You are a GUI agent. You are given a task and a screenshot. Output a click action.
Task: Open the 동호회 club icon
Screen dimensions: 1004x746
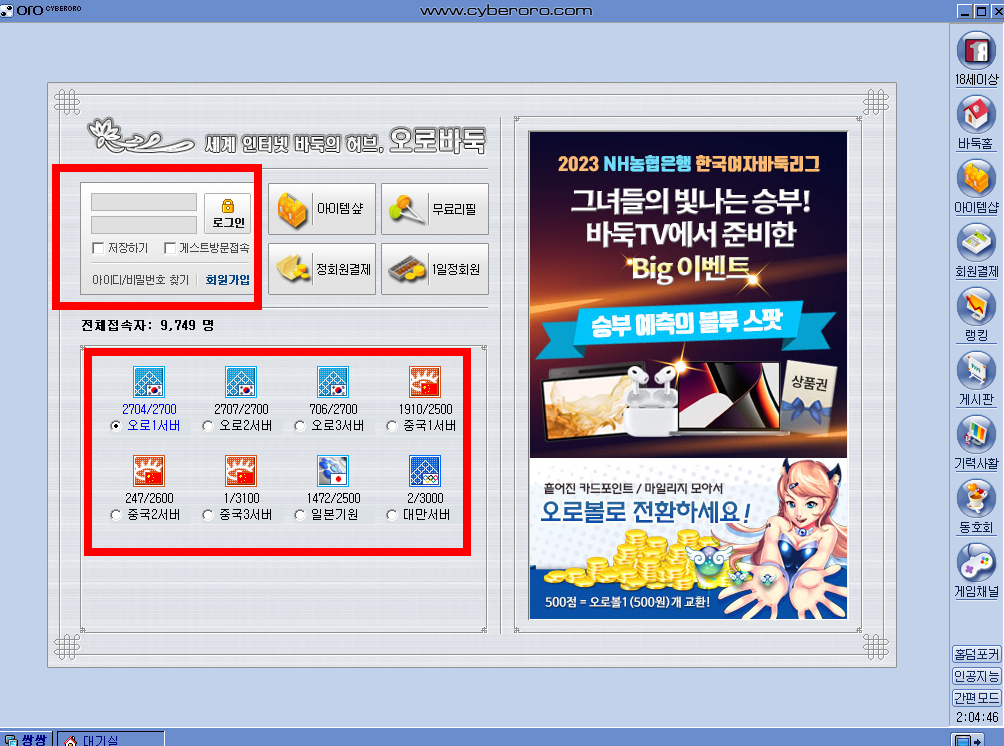(x=976, y=499)
